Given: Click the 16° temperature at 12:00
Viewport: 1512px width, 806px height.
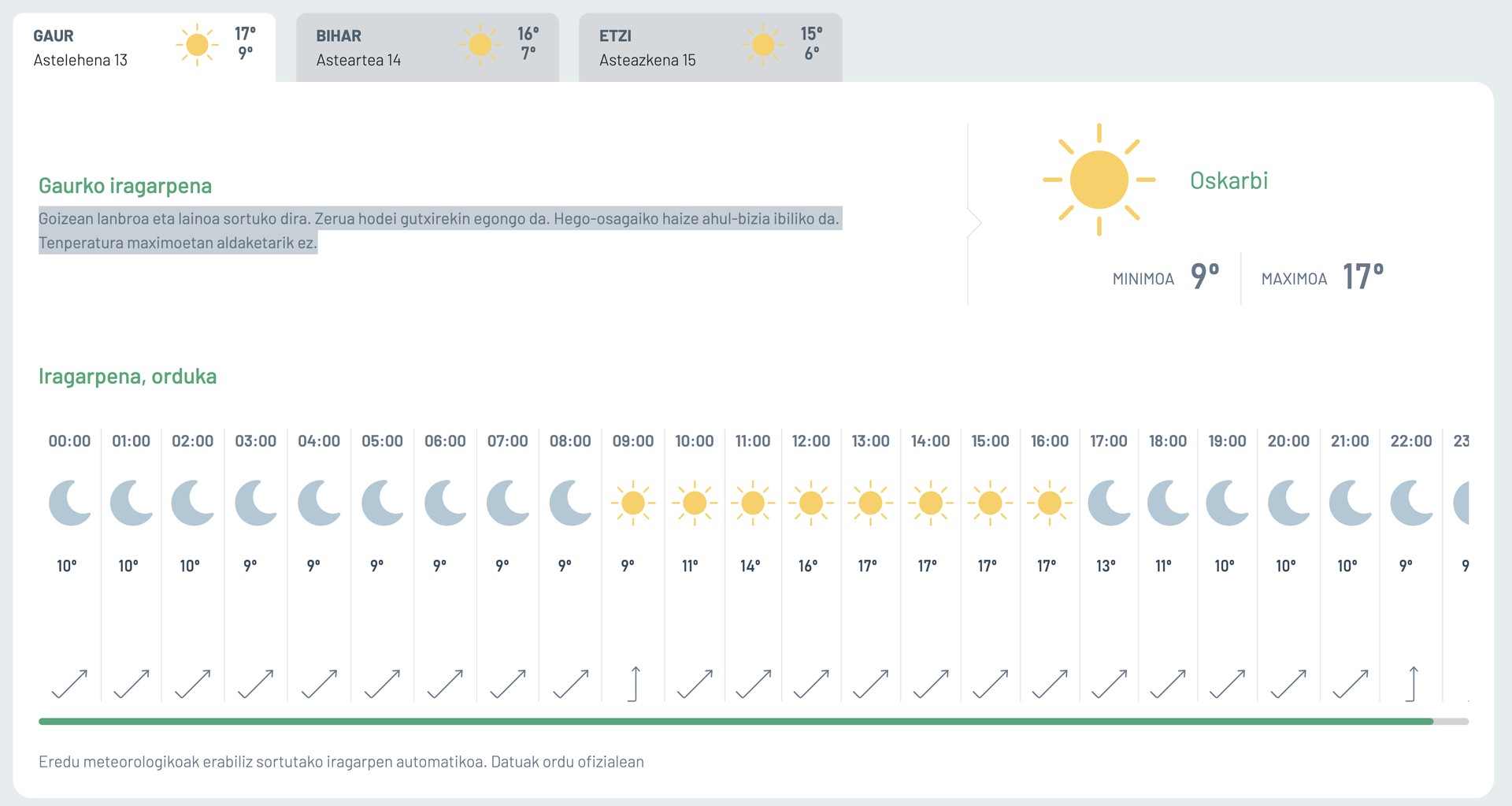Looking at the screenshot, I should tap(808, 566).
